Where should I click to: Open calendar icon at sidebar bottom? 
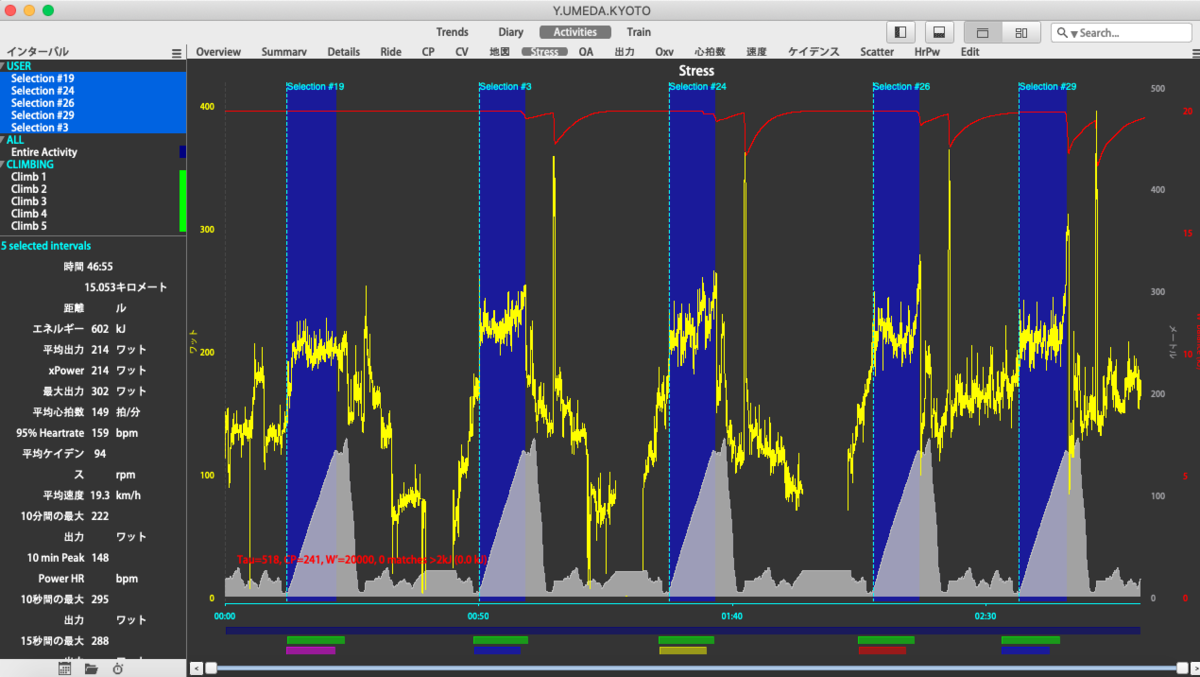click(65, 668)
